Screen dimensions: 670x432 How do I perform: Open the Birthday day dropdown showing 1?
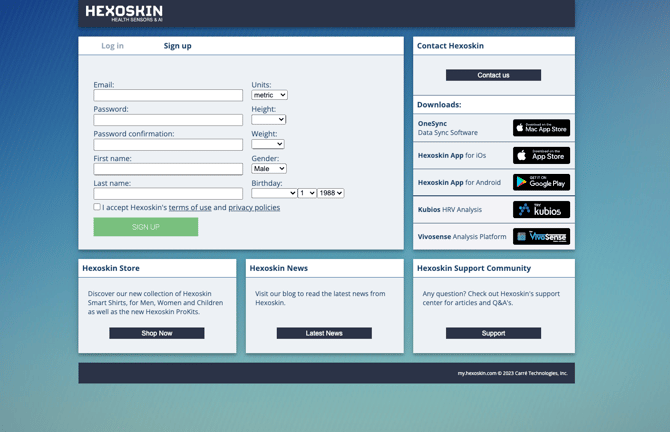point(307,193)
